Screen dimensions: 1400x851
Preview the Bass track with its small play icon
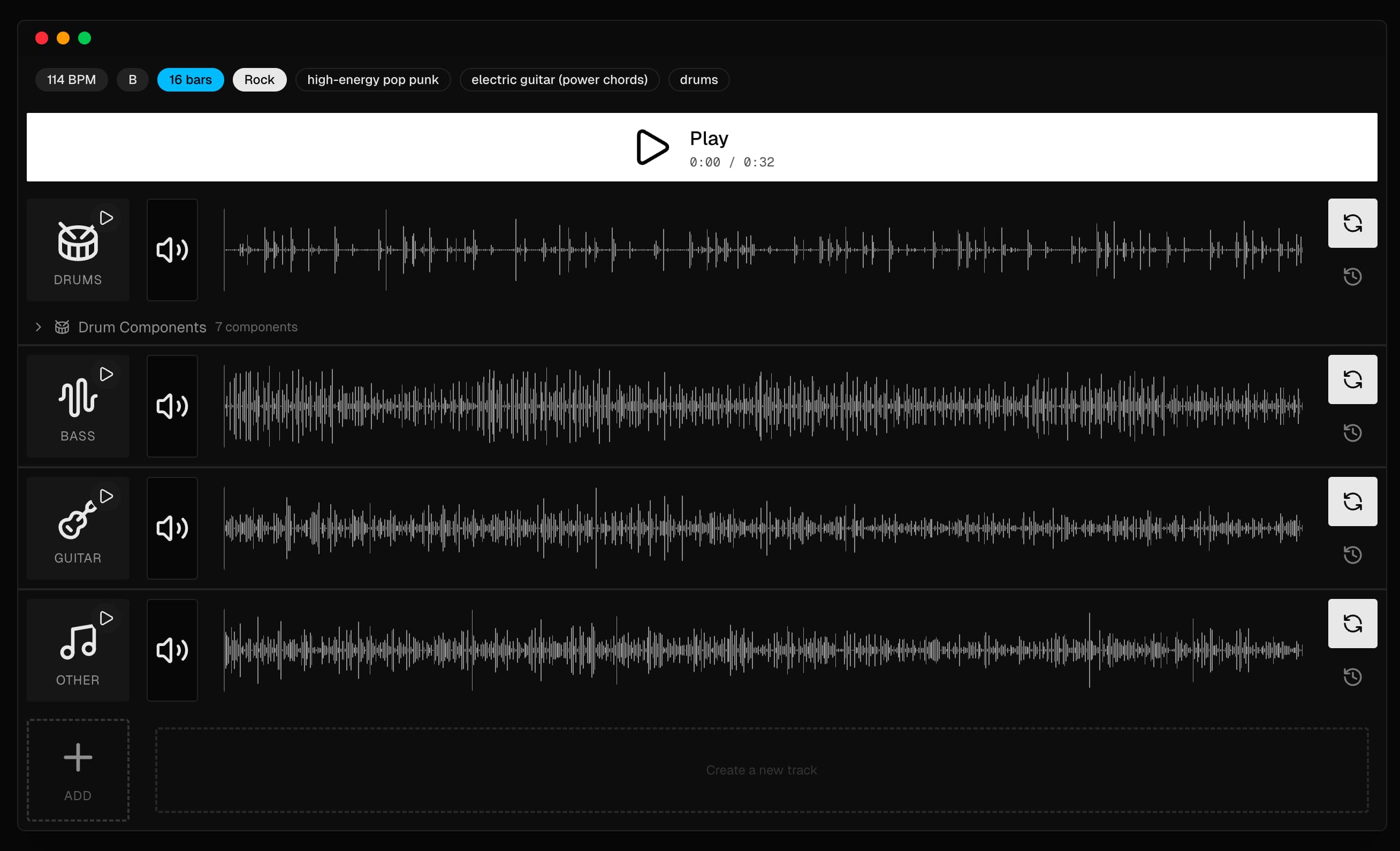[106, 374]
